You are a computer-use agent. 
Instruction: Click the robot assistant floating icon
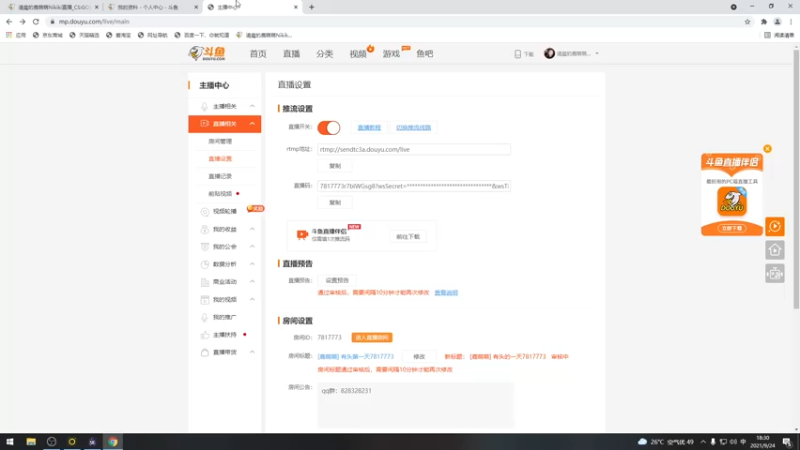[x=774, y=274]
